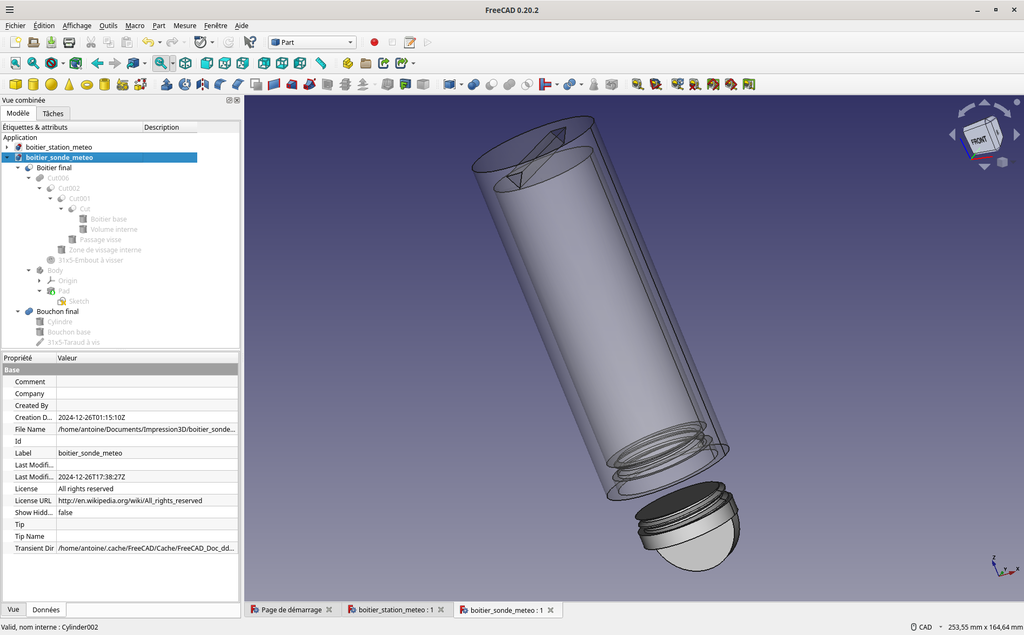Image resolution: width=1024 pixels, height=635 pixels.
Task: Click the What's This help pointer icon
Action: (250, 42)
